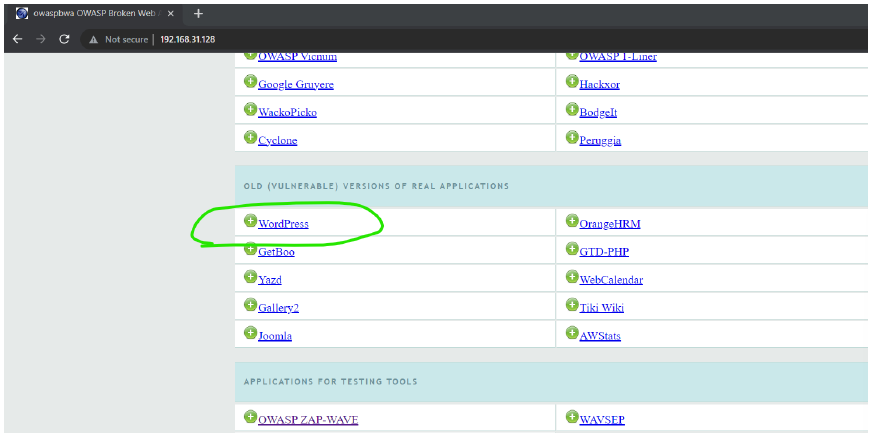Click plus icon next to AWStats
Screen dimensions: 872x437
point(572,333)
